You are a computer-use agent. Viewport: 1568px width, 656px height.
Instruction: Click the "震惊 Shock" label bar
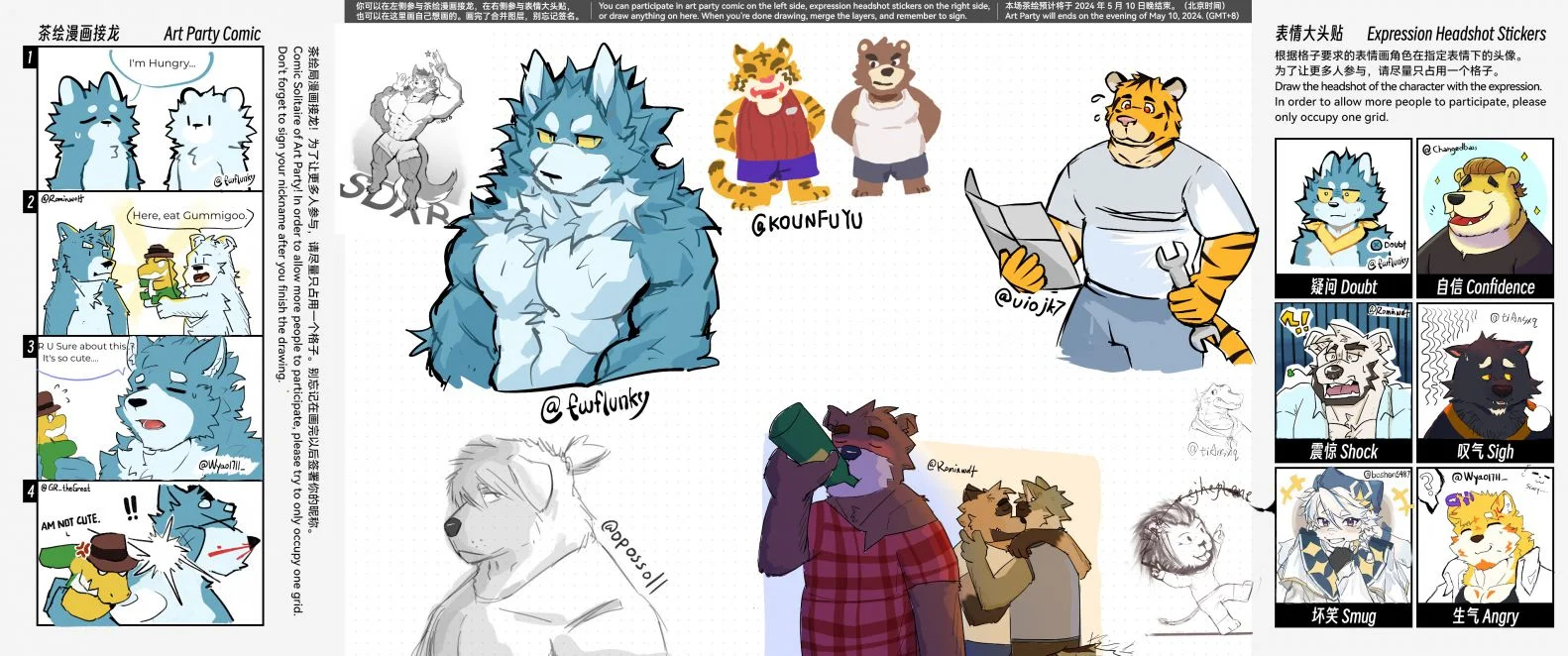[x=1343, y=451]
